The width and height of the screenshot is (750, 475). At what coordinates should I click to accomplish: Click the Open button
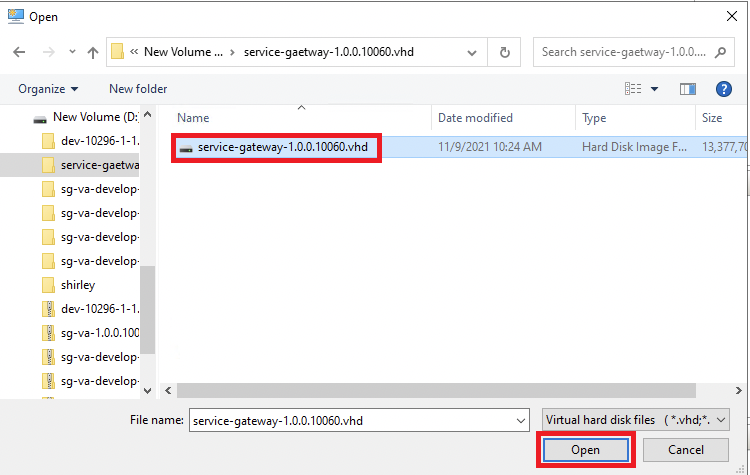585,450
